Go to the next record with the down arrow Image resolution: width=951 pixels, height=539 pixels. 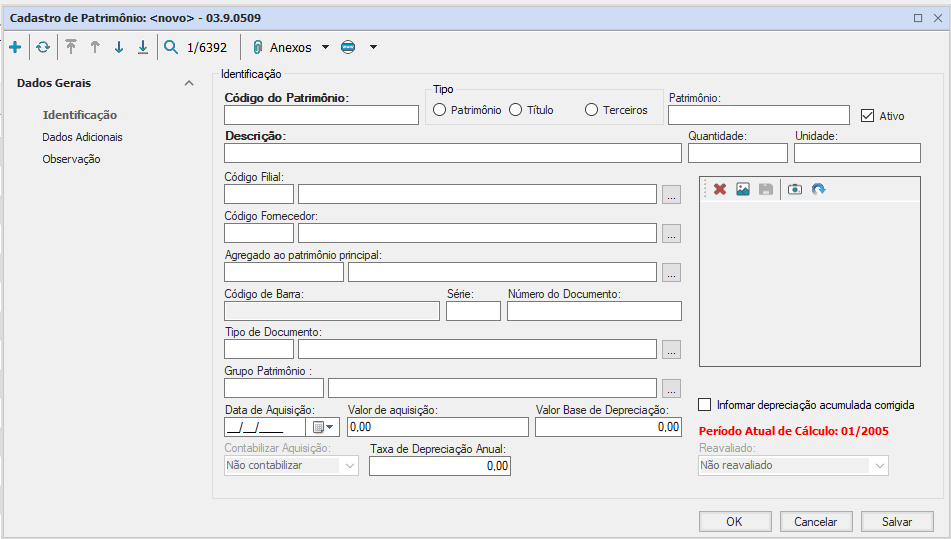(x=119, y=47)
